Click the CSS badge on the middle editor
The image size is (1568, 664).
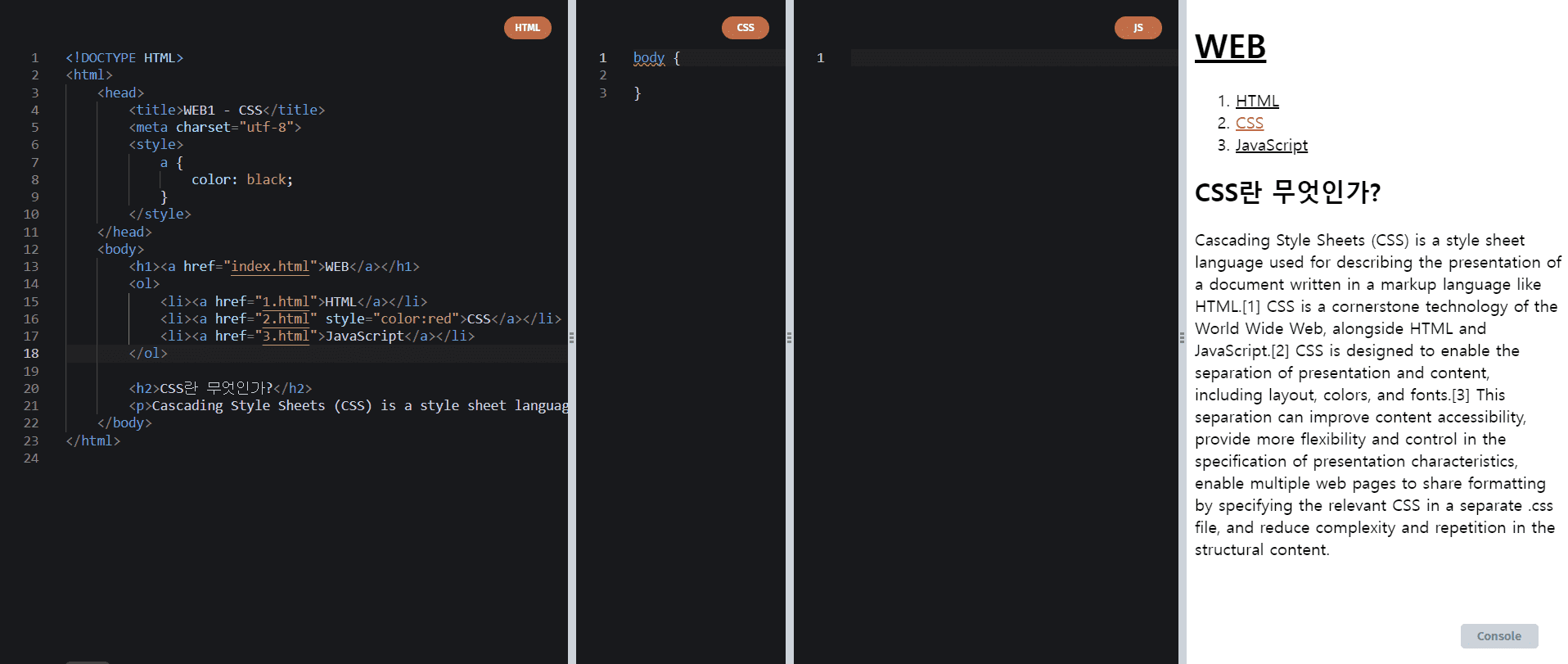click(x=746, y=28)
